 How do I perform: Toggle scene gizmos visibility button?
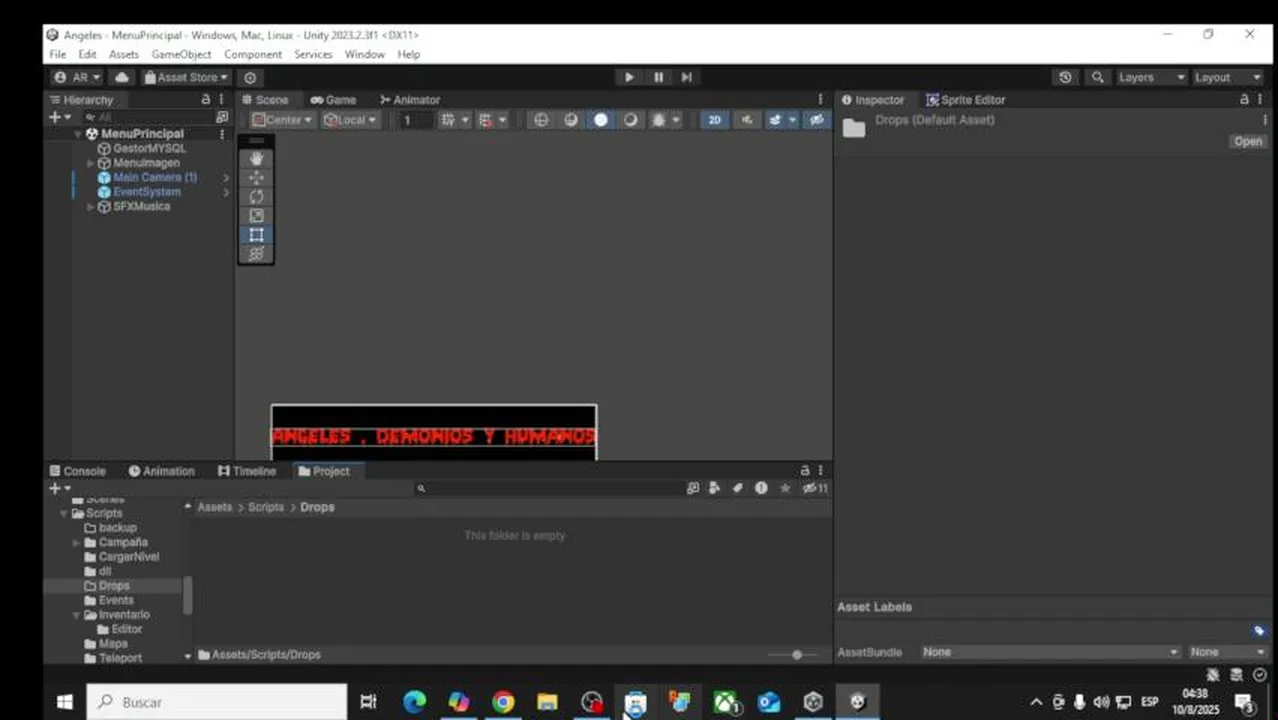tap(817, 120)
